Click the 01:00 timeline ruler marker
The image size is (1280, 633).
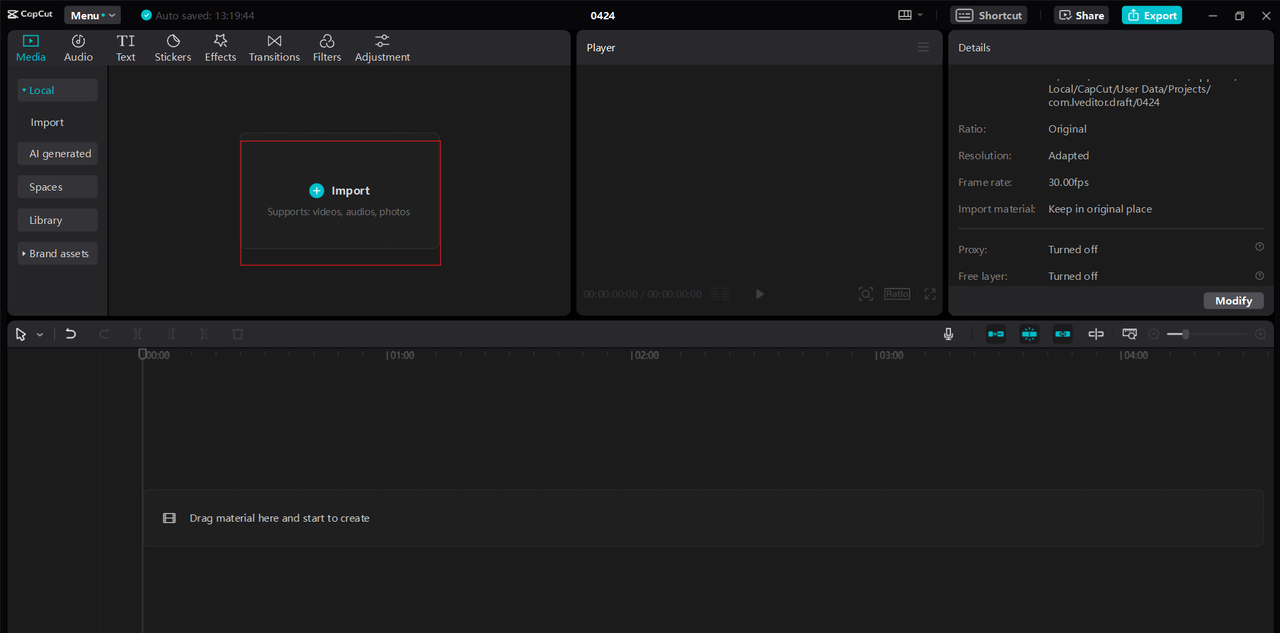pyautogui.click(x=400, y=355)
